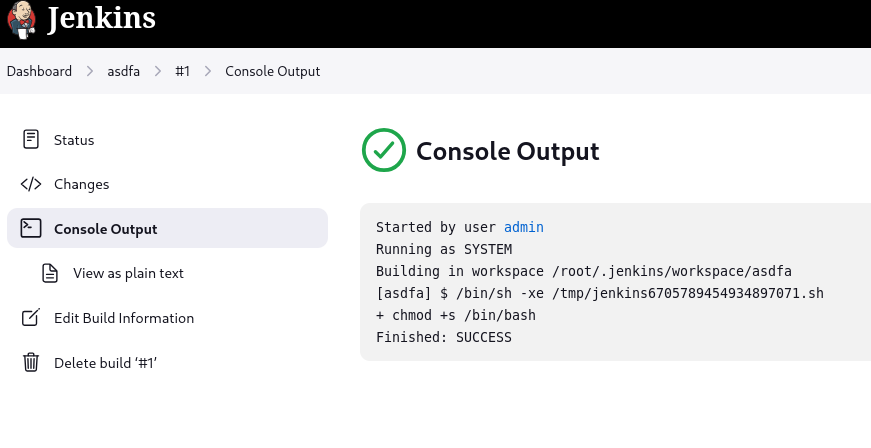Screen dimensions: 871x448
Task: Click the View as plain text file icon
Action: [x=50, y=273]
